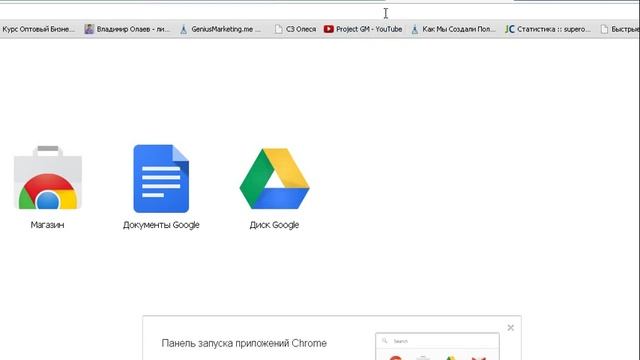Click the YouTube favicon in bookmarks bar
Image resolution: width=640 pixels, height=360 pixels.
coord(329,29)
